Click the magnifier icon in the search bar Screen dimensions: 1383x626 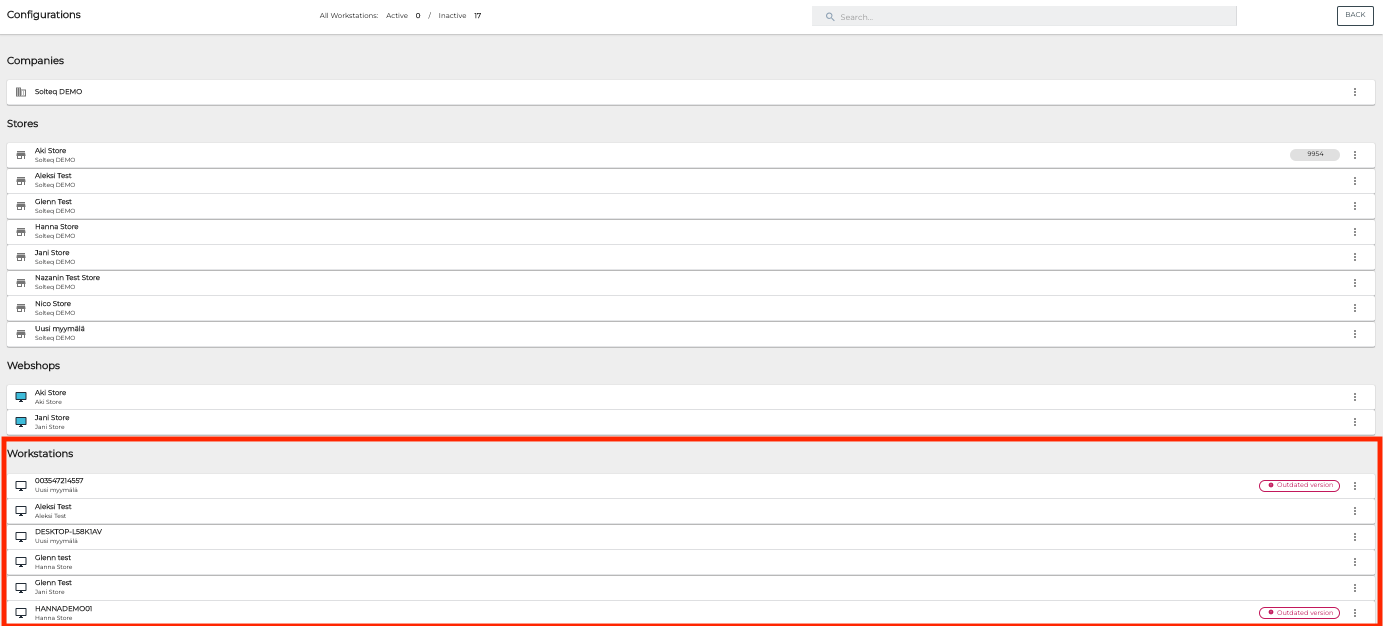pyautogui.click(x=830, y=17)
